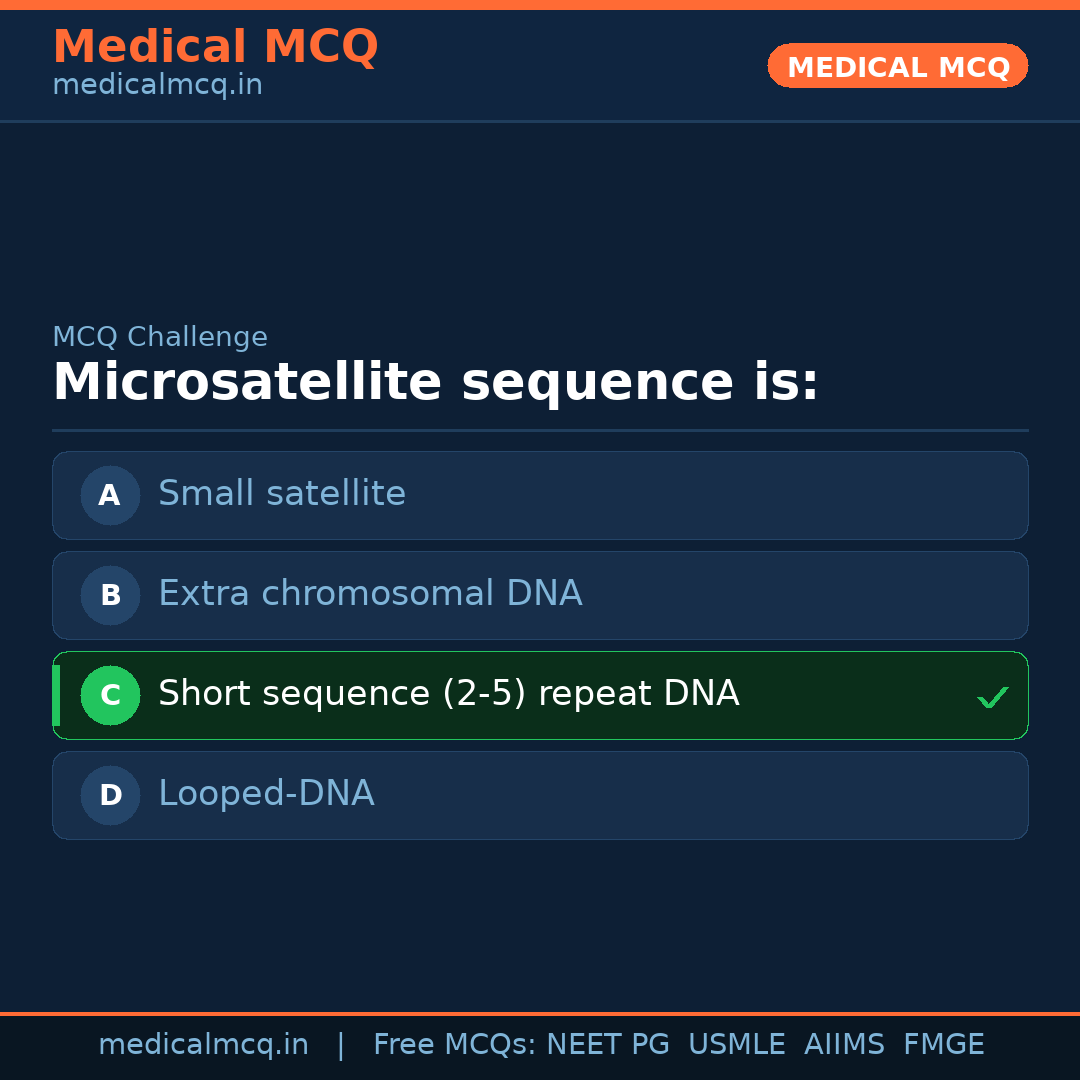1080x1080 pixels.
Task: Click "AIIMS" in the footer
Action: 844,1045
